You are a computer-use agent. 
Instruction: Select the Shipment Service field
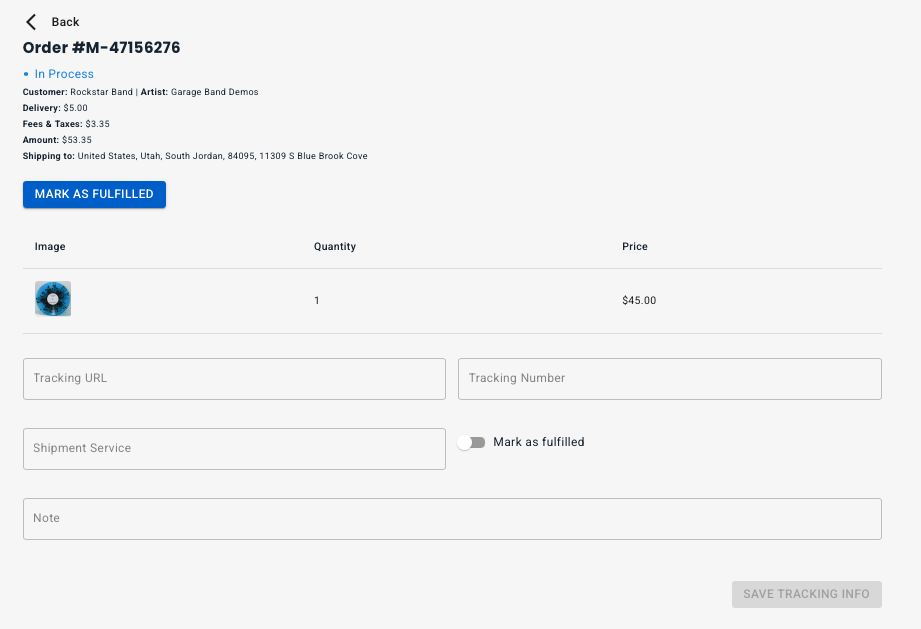[234, 449]
